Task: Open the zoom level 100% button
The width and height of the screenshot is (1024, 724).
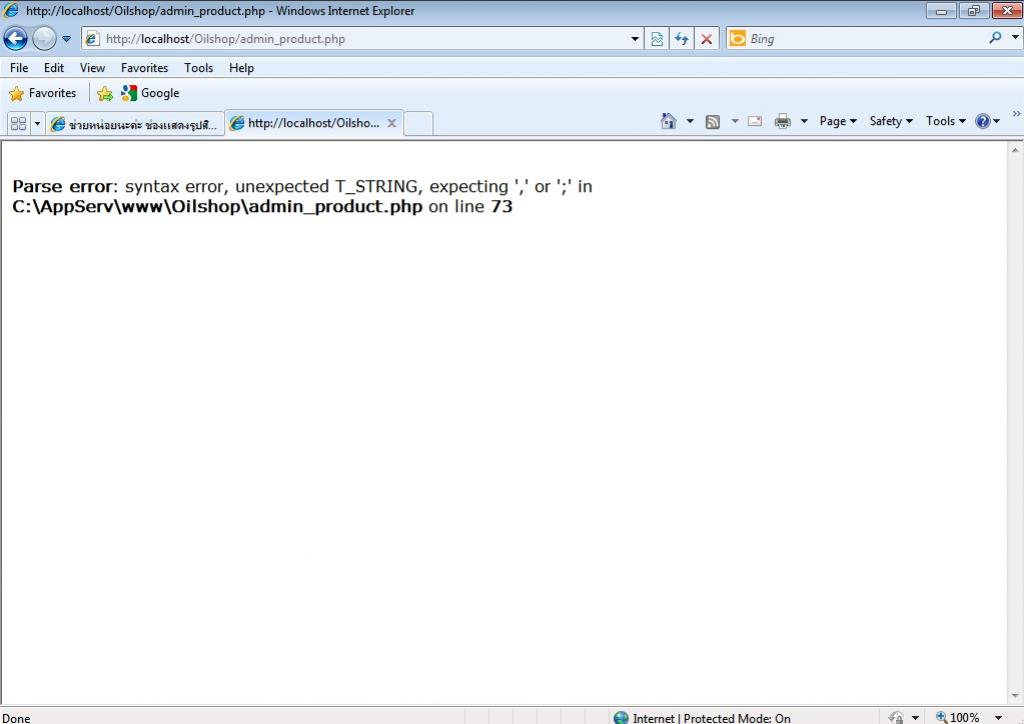Action: [957, 718]
